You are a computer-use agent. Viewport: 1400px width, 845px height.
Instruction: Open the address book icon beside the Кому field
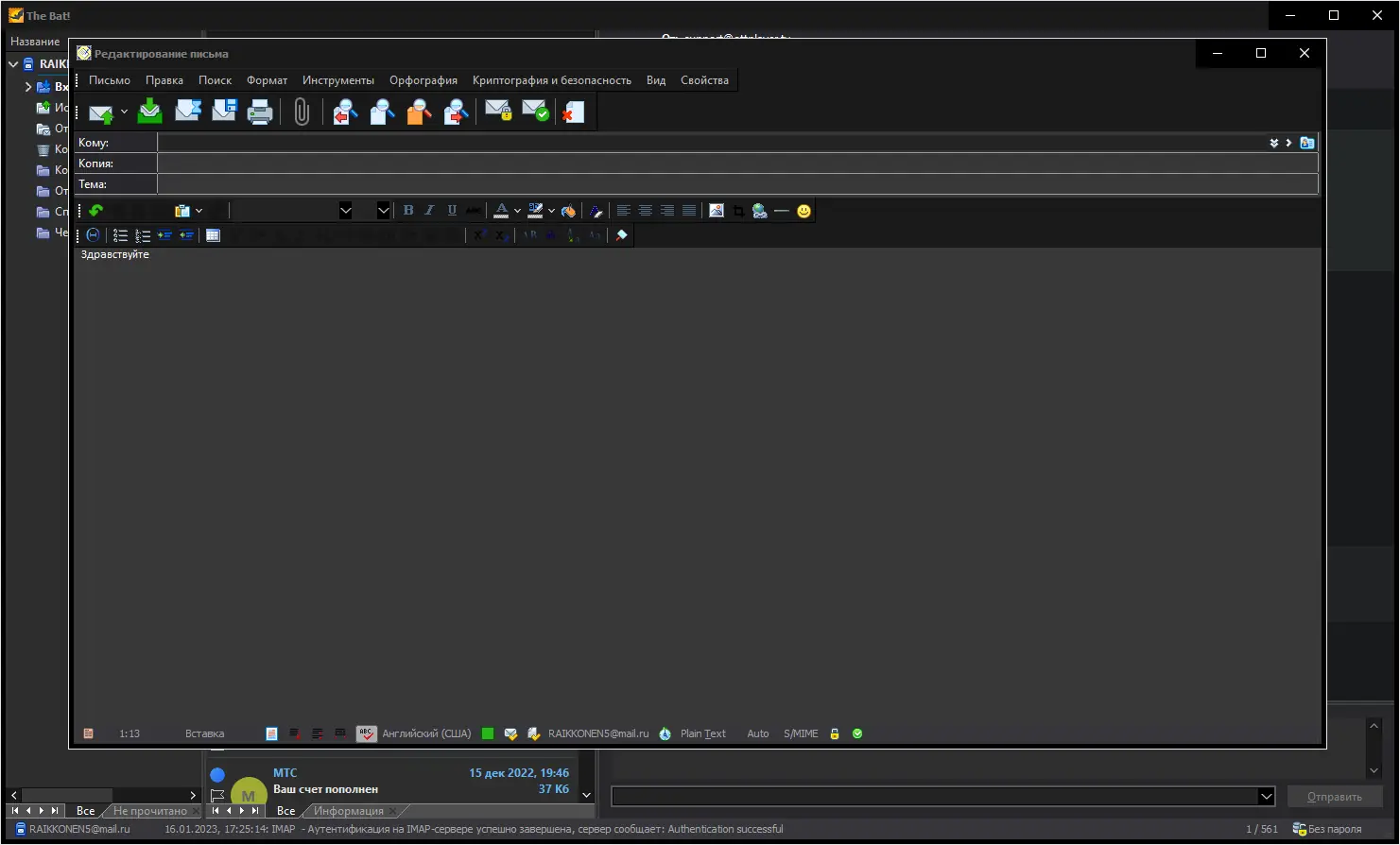pyautogui.click(x=1307, y=143)
